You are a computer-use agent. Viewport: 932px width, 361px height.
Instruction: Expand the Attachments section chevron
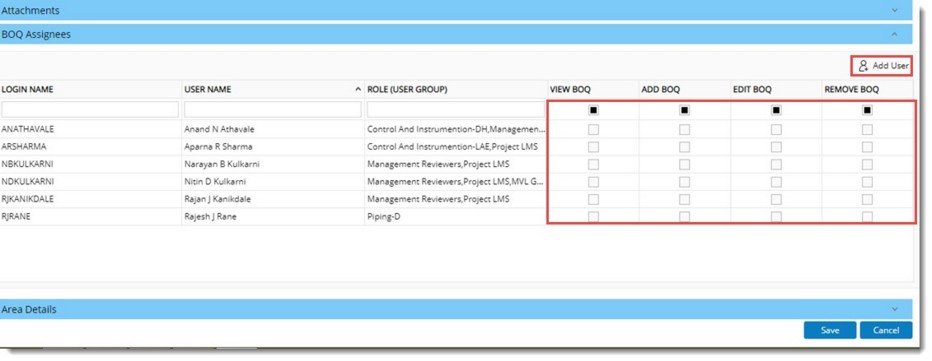(894, 10)
